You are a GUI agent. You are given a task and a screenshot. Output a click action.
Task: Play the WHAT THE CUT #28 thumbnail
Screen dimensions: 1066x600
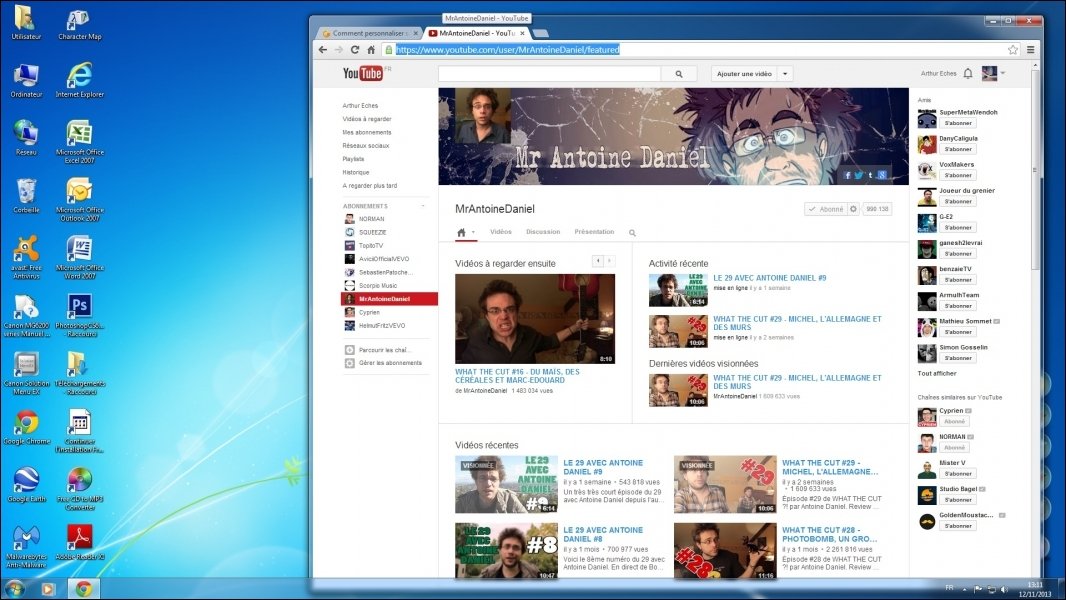click(725, 551)
